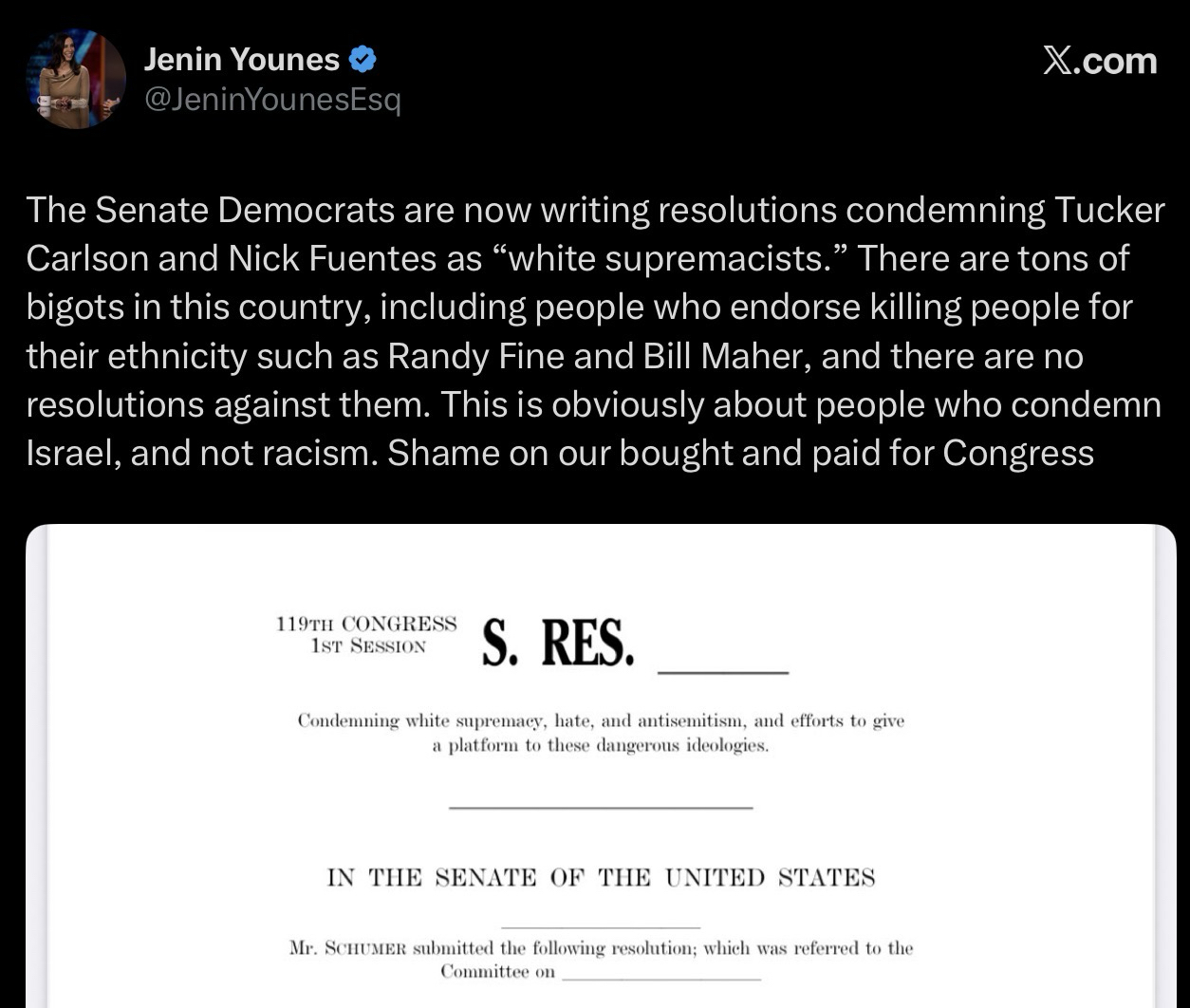This screenshot has width=1190, height=1008.
Task: Click the blank Committee name line
Action: click(x=661, y=975)
